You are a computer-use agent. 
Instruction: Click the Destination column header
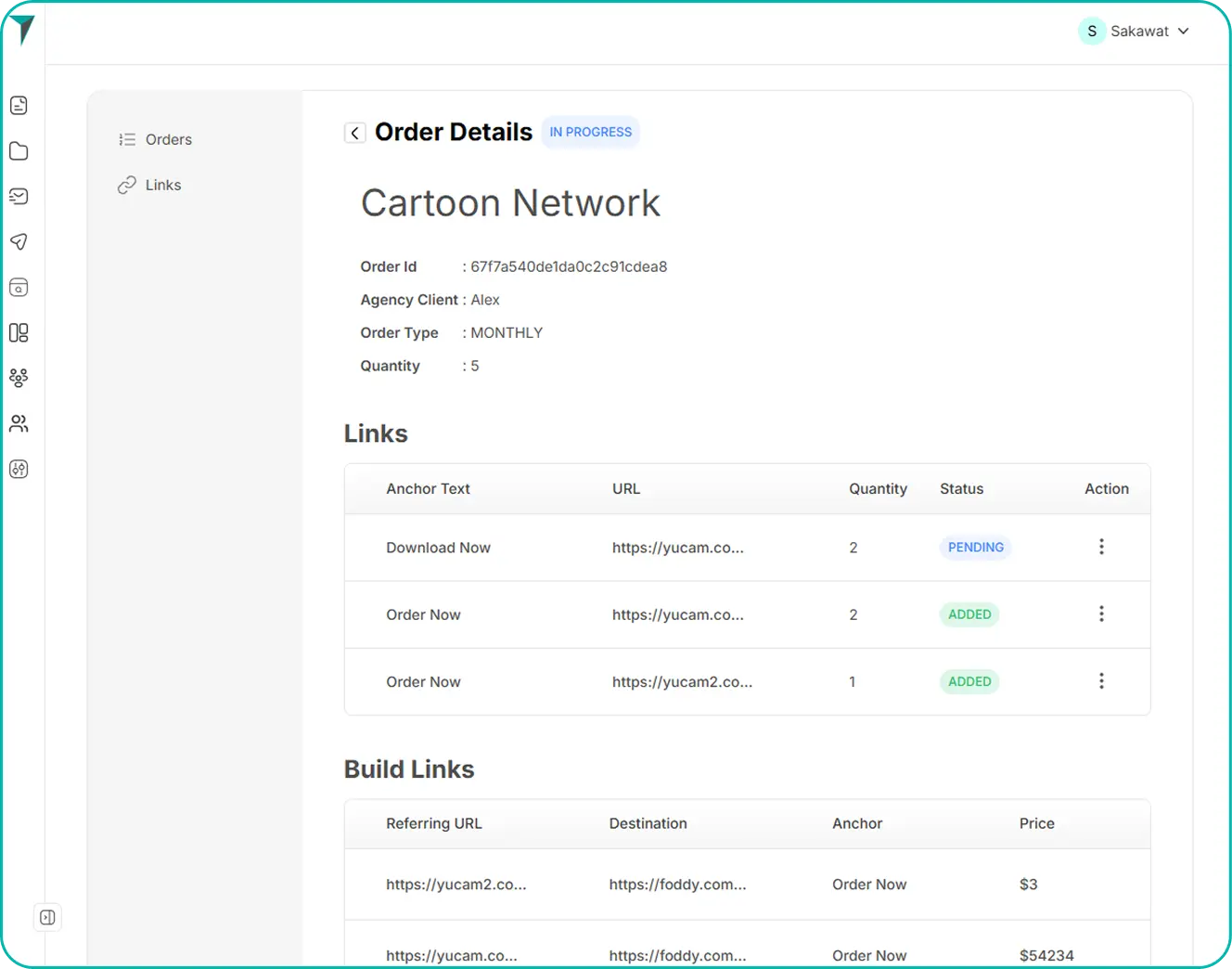648,823
